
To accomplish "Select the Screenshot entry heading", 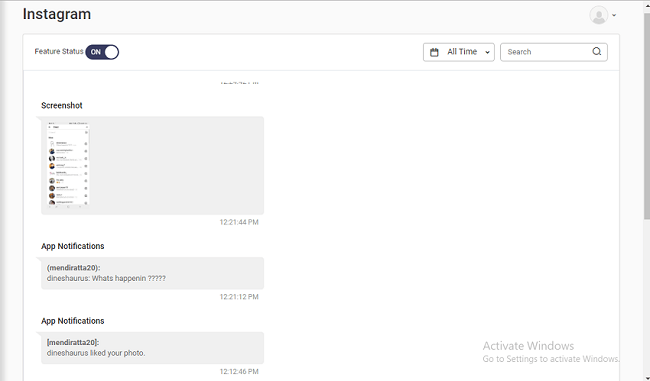I will point(62,105).
